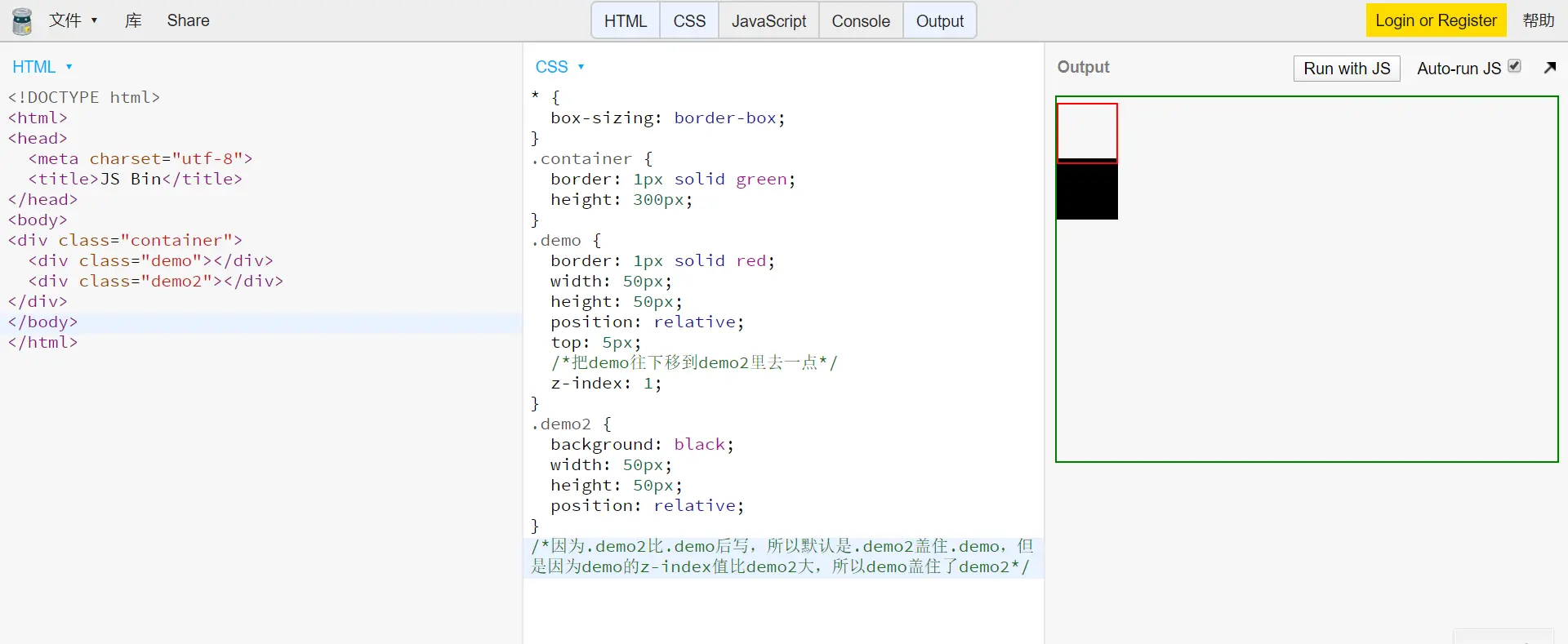Click the .container selector line
The width and height of the screenshot is (1568, 644).
point(592,158)
